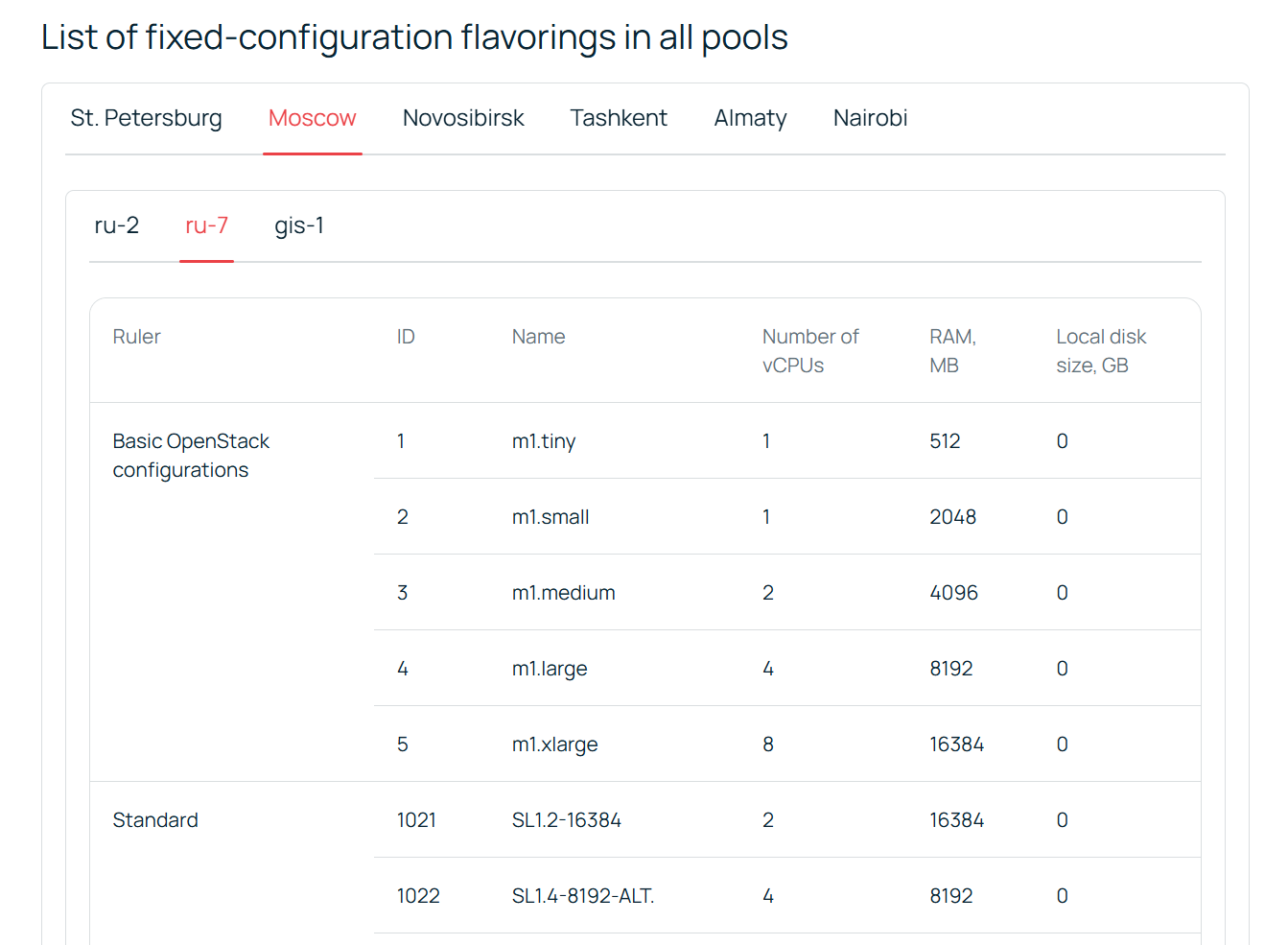Open the Novosibirsk tab

pos(463,118)
